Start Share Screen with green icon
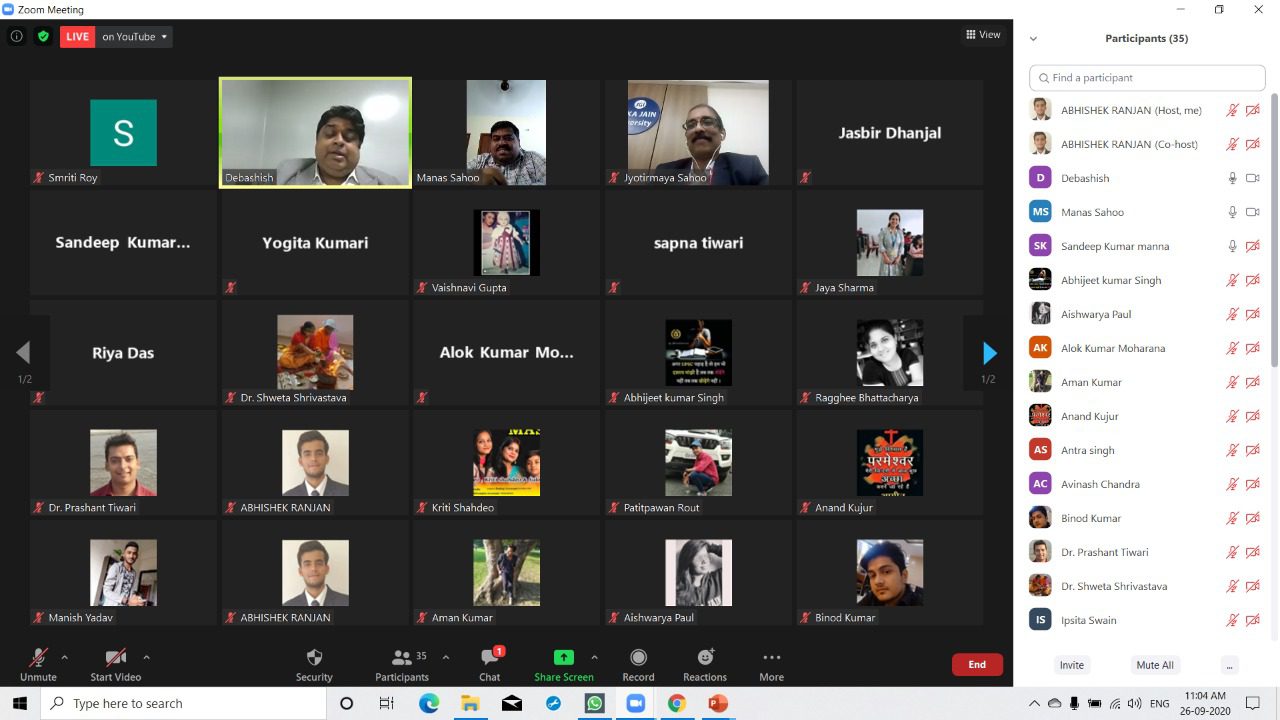Screen dimensions: 1280x720 pos(564,658)
